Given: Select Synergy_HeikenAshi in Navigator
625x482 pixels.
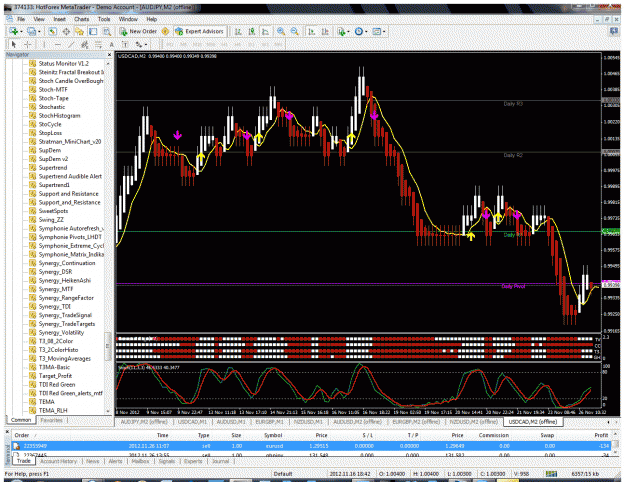Looking at the screenshot, I should pos(65,280).
